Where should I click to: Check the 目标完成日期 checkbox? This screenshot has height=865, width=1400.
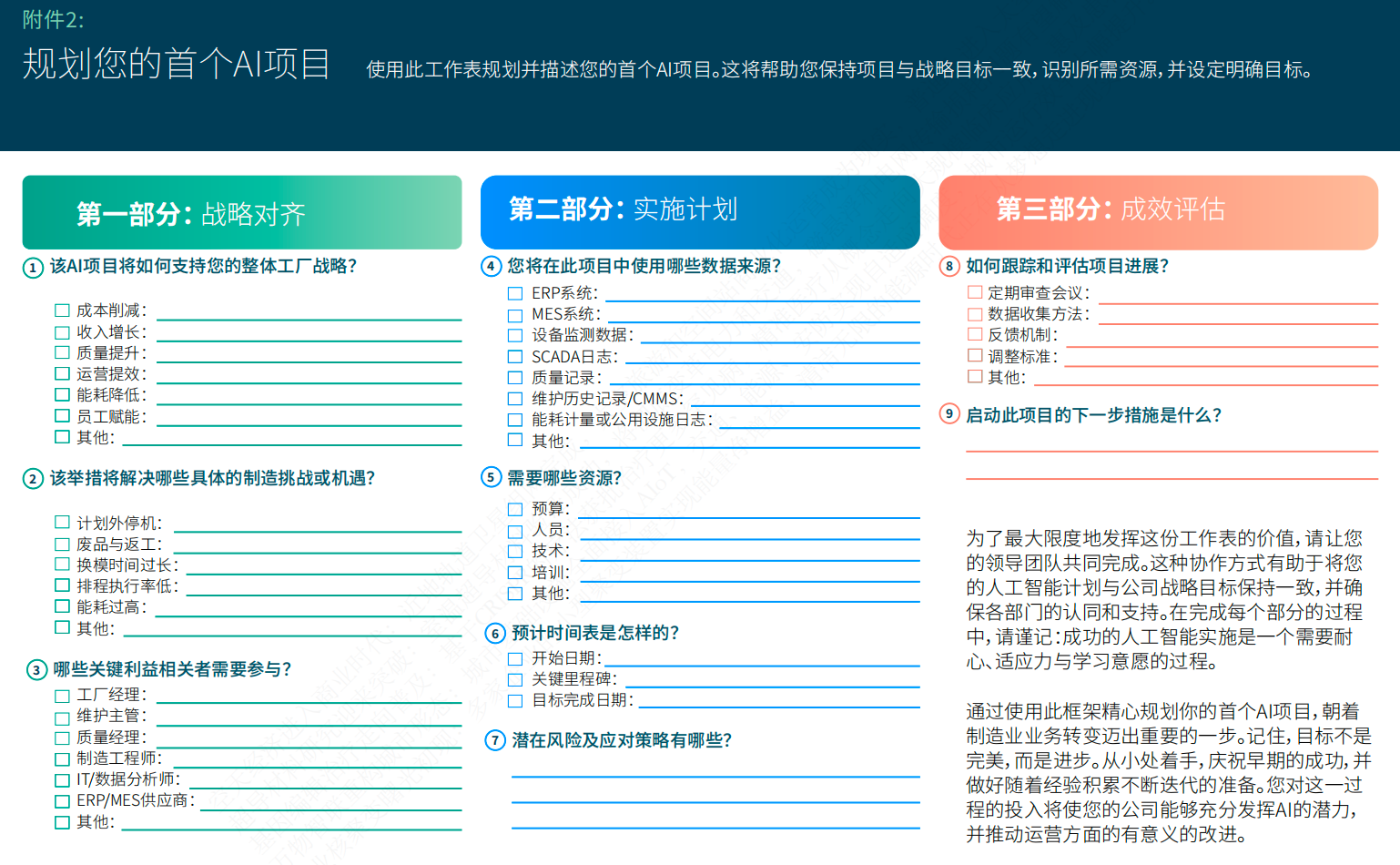coord(515,700)
